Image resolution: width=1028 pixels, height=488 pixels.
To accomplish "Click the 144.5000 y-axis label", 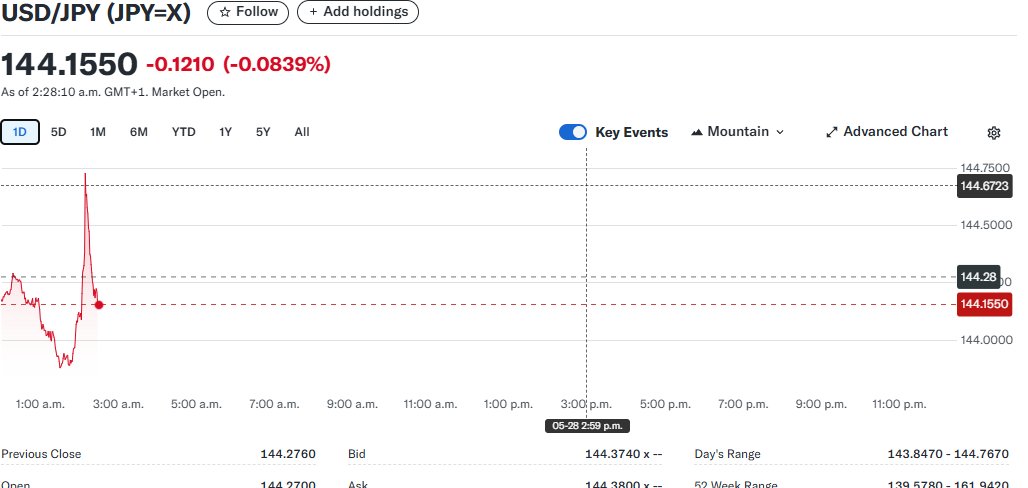I will pyautogui.click(x=986, y=225).
